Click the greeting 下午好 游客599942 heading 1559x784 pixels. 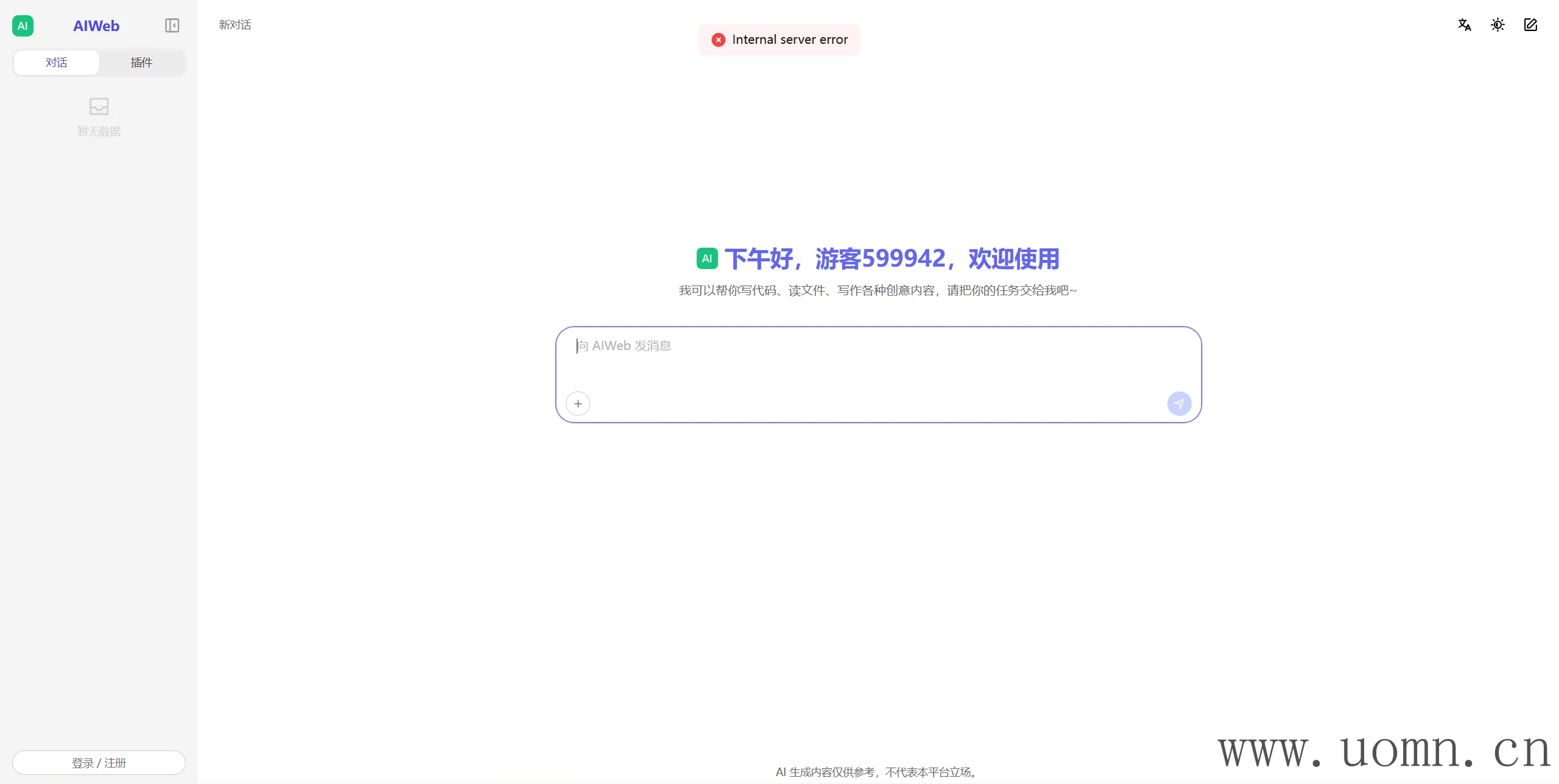coord(892,259)
